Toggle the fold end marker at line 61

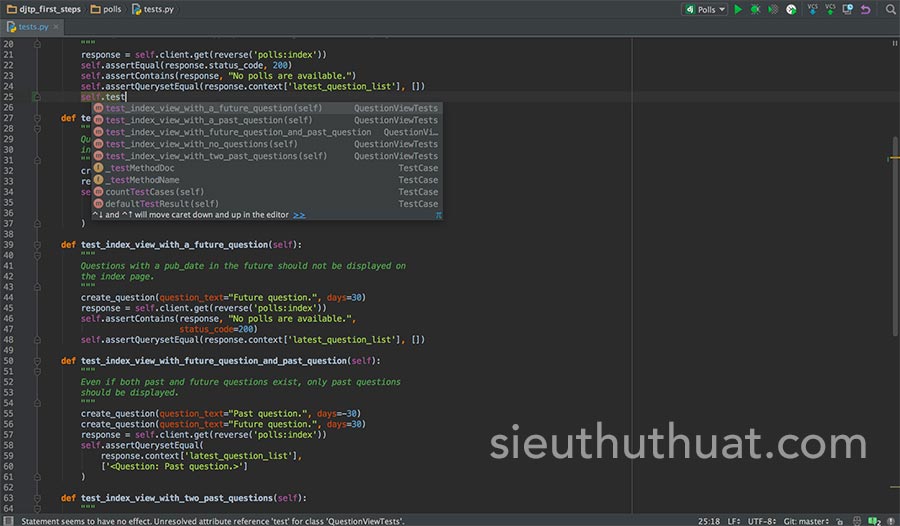[37, 477]
